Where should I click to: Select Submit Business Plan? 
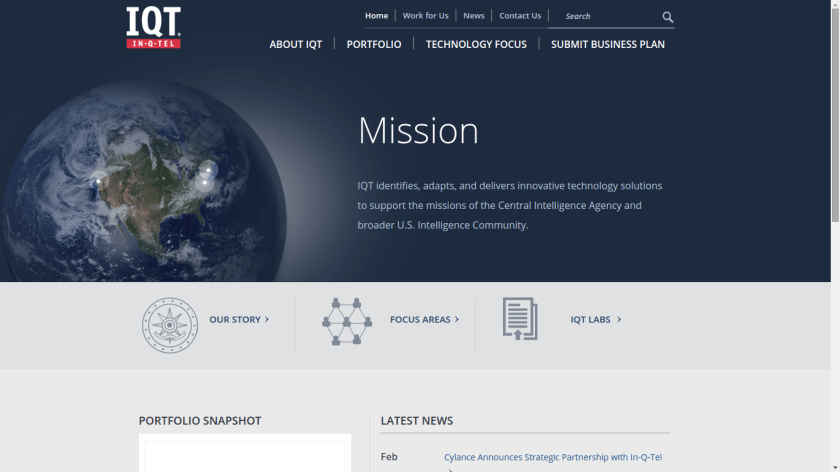click(x=608, y=45)
